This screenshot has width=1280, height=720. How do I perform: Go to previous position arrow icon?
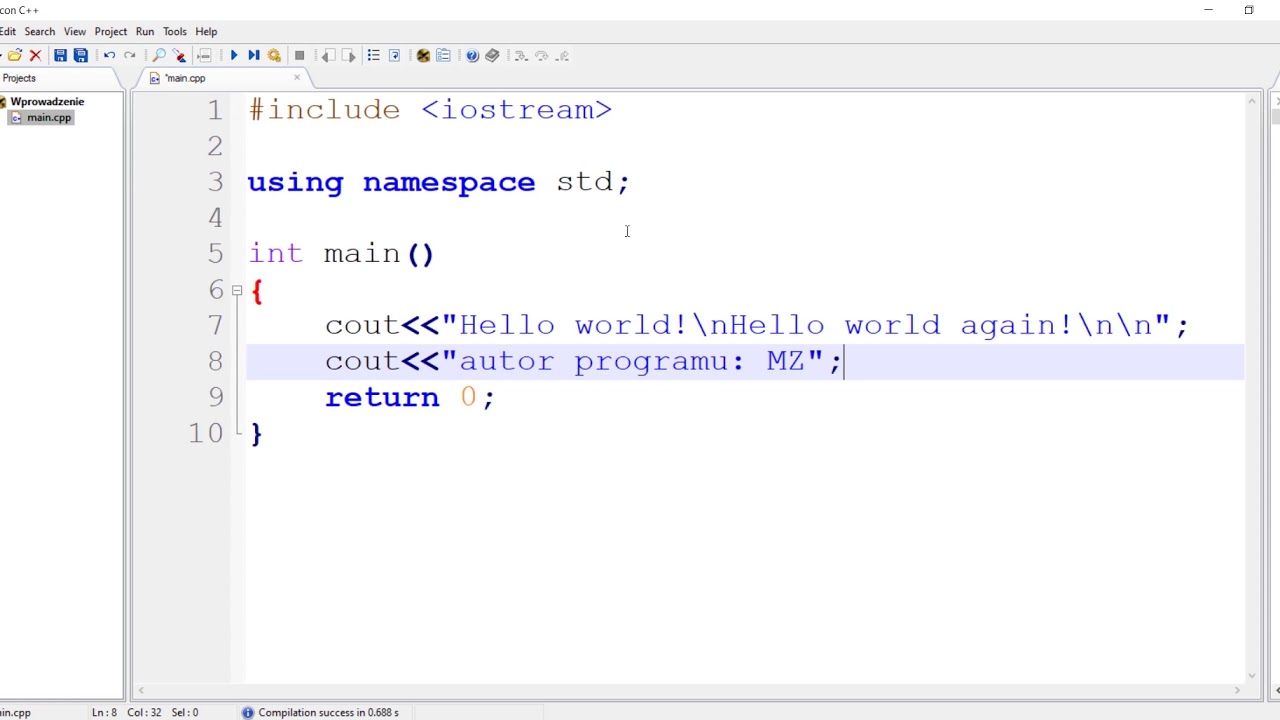[x=328, y=56]
